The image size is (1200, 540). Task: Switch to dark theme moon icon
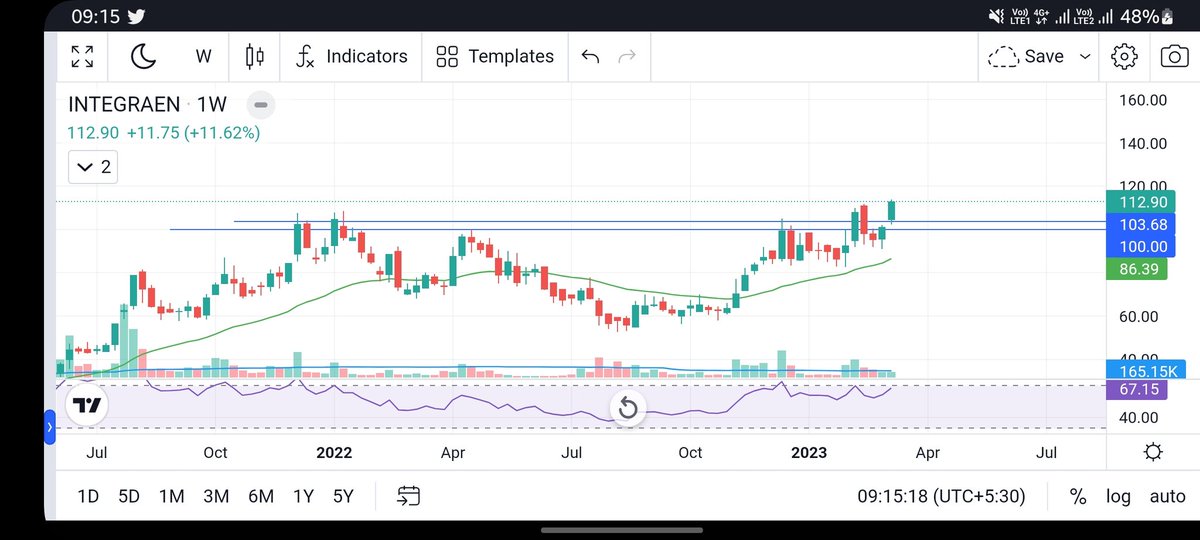[144, 56]
